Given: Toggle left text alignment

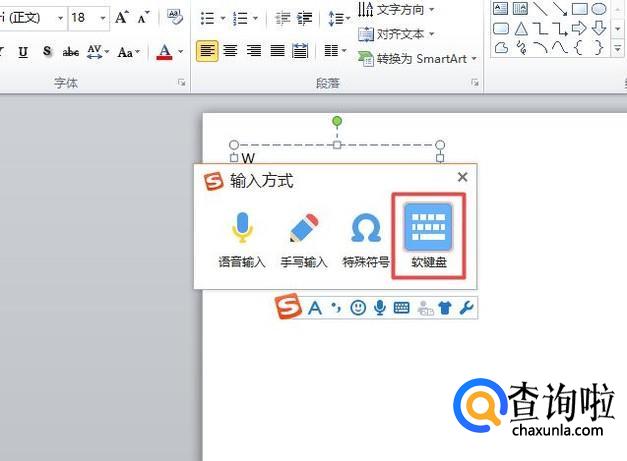Looking at the screenshot, I should point(207,51).
